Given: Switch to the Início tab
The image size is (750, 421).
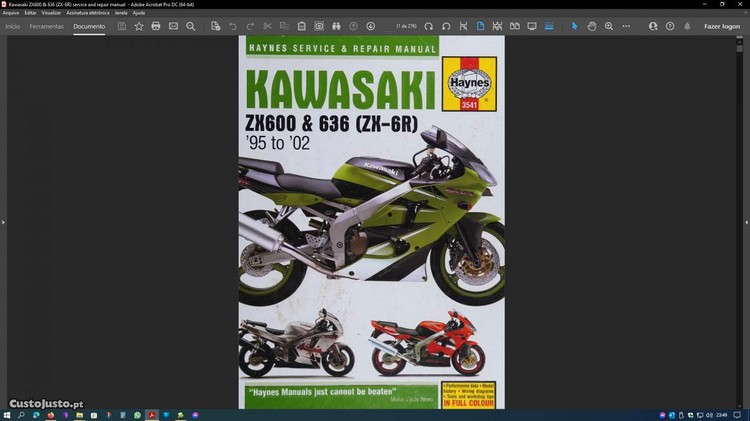Looking at the screenshot, I should pos(13,26).
